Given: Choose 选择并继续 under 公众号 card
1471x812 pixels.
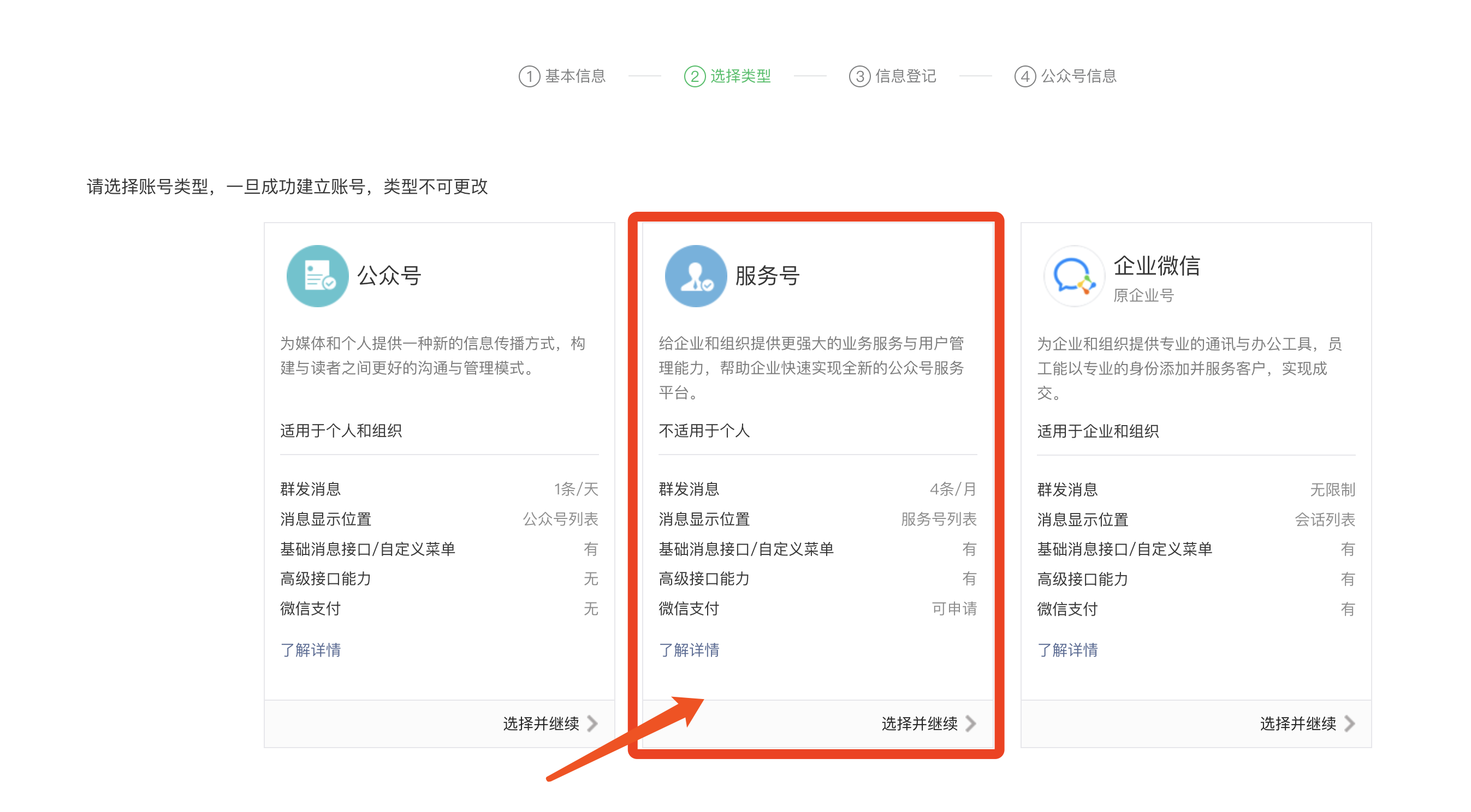Looking at the screenshot, I should [541, 724].
